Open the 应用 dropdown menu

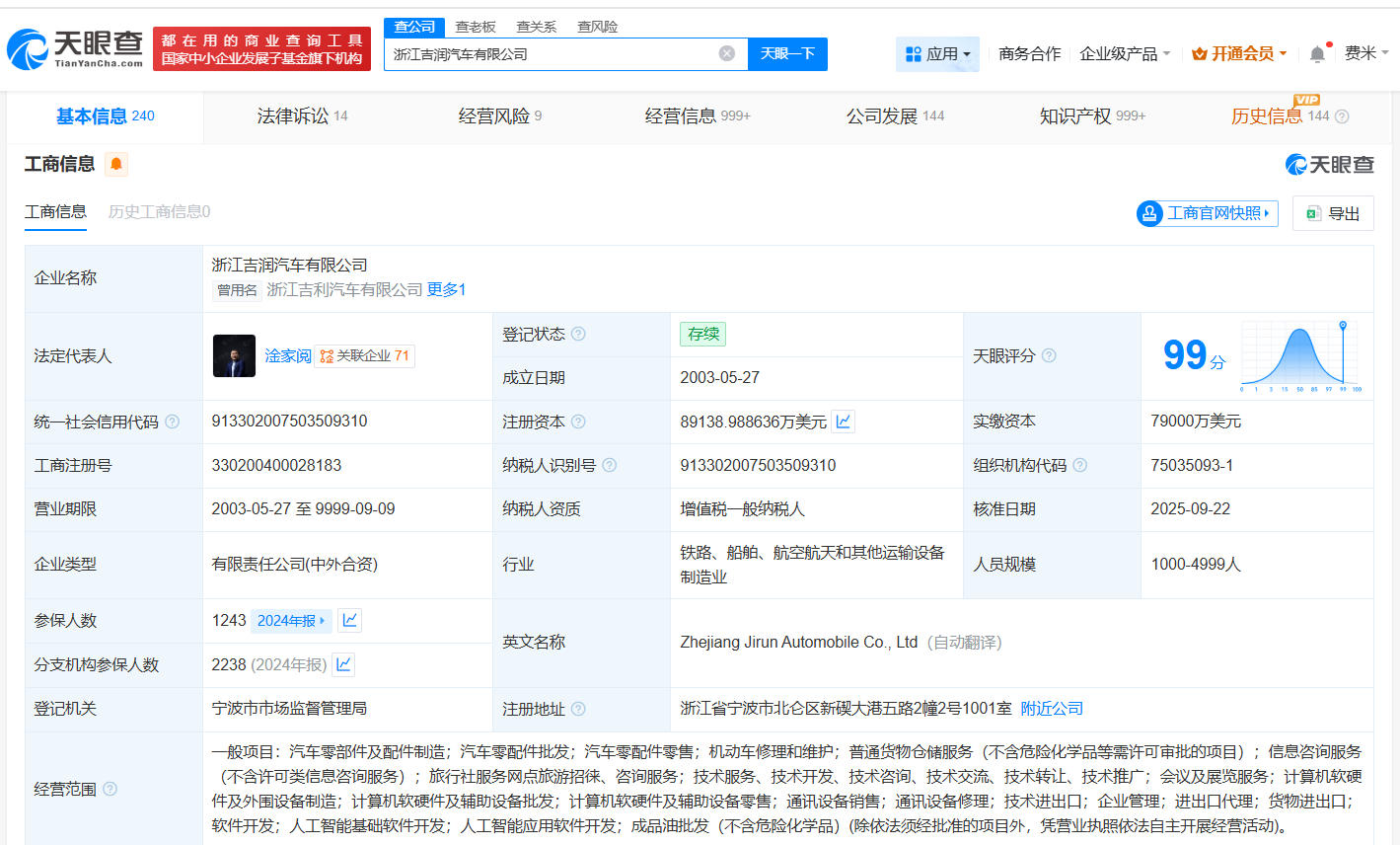point(937,53)
